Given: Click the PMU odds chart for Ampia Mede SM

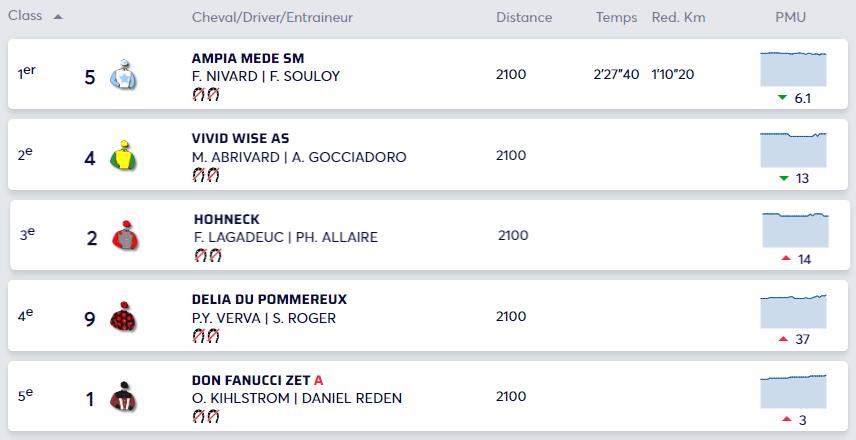Looking at the screenshot, I should pyautogui.click(x=793, y=68).
